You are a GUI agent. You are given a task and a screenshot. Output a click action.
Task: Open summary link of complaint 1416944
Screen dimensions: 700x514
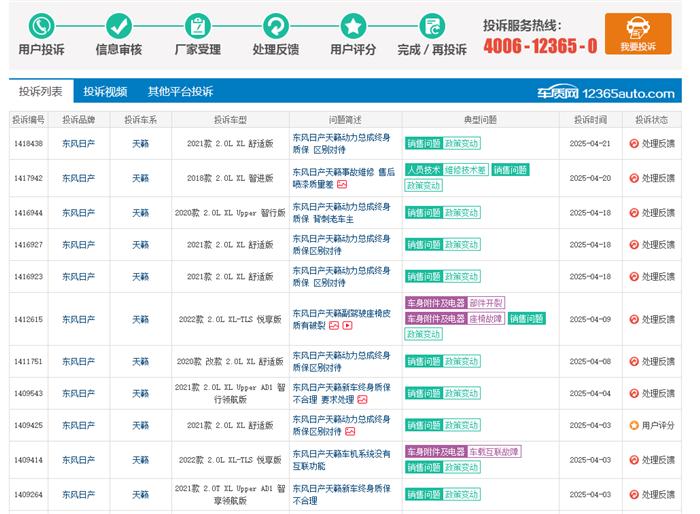point(342,213)
